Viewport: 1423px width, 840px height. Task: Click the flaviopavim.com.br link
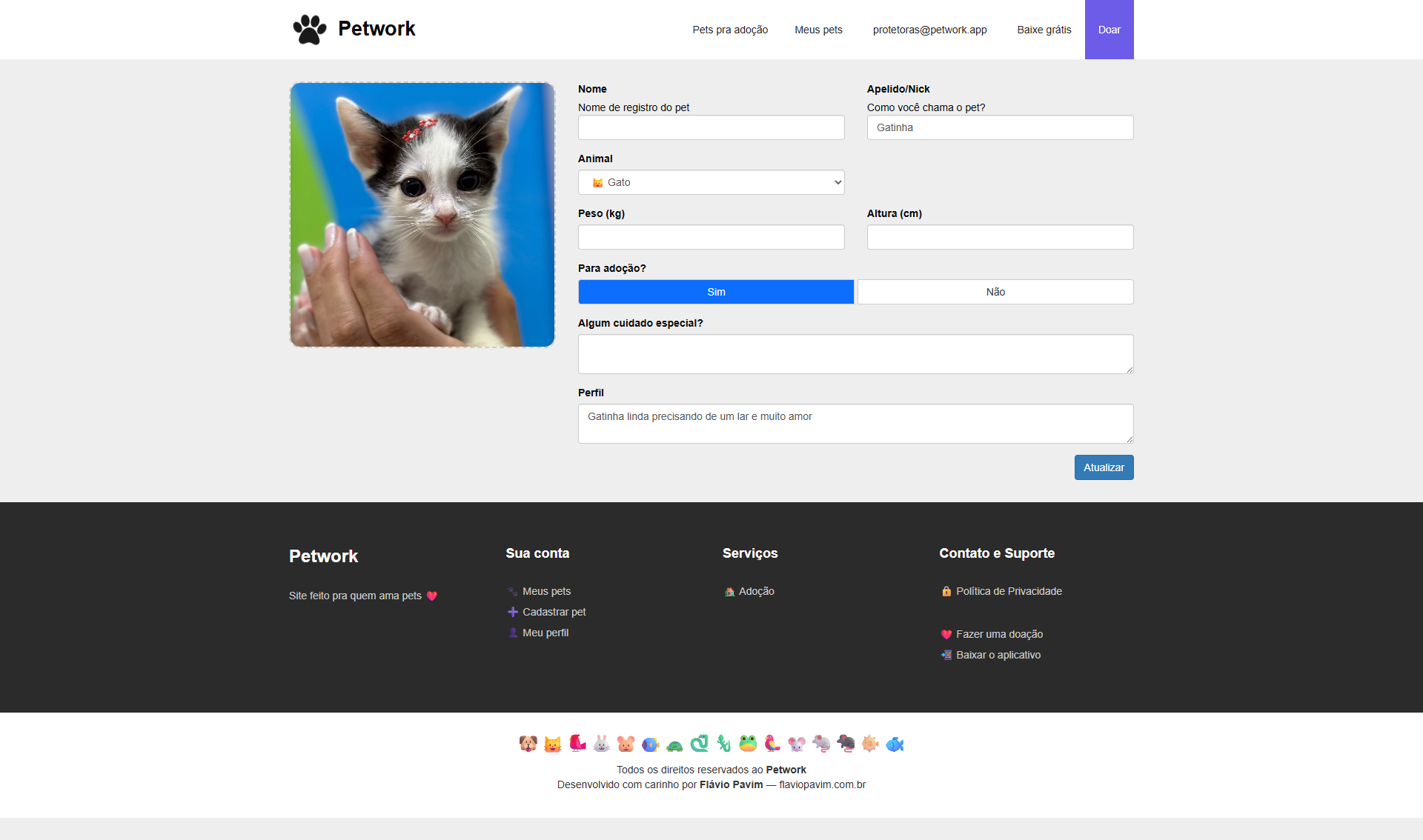tap(822, 784)
